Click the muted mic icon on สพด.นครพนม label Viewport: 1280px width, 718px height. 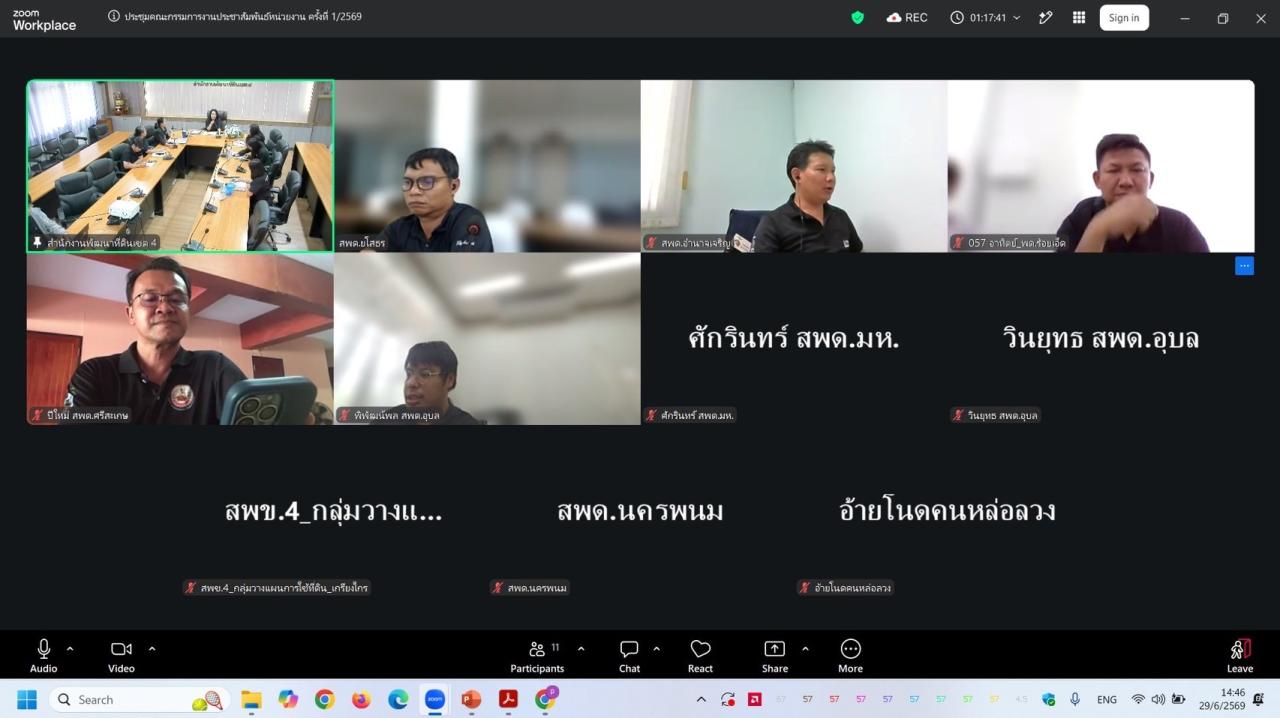[497, 588]
